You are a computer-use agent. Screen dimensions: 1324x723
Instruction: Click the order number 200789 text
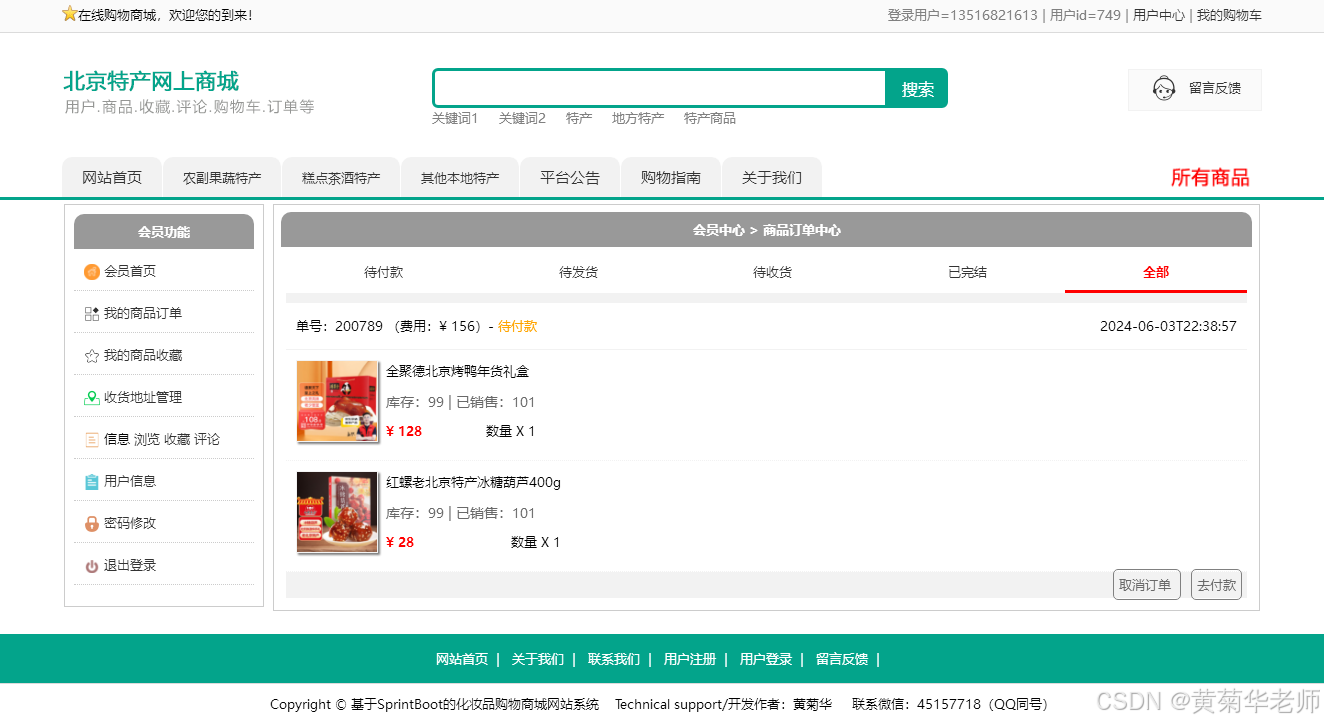[x=359, y=327]
